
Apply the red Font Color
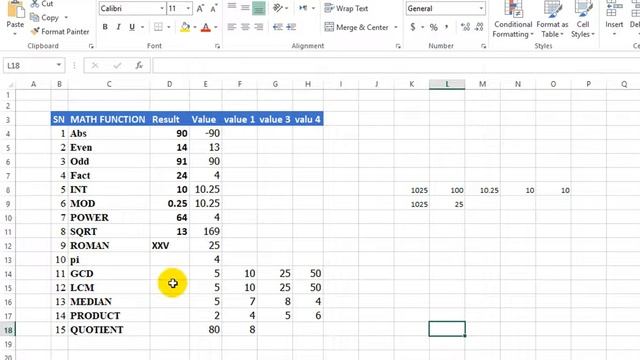pos(206,27)
